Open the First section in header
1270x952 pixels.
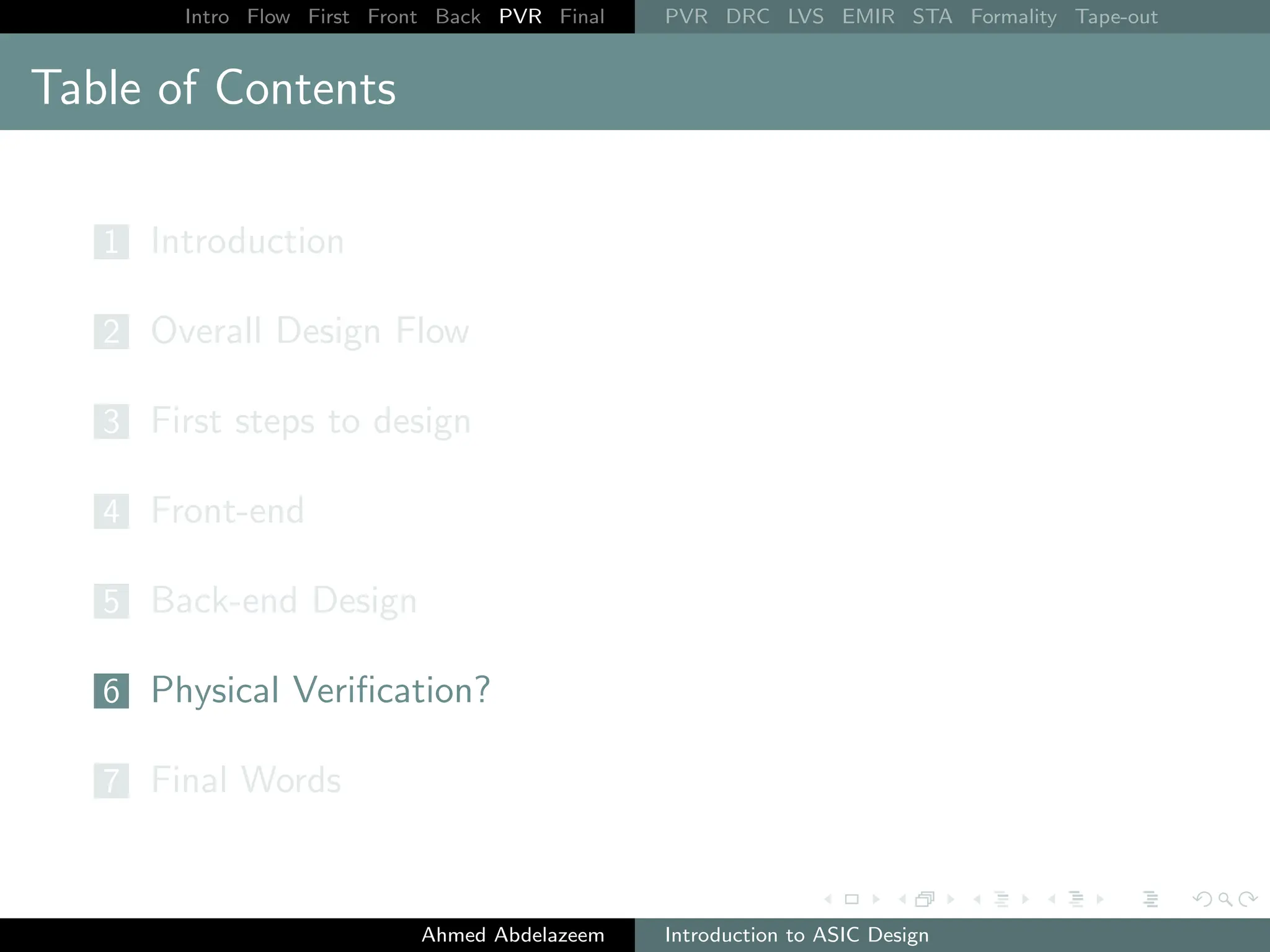point(329,17)
